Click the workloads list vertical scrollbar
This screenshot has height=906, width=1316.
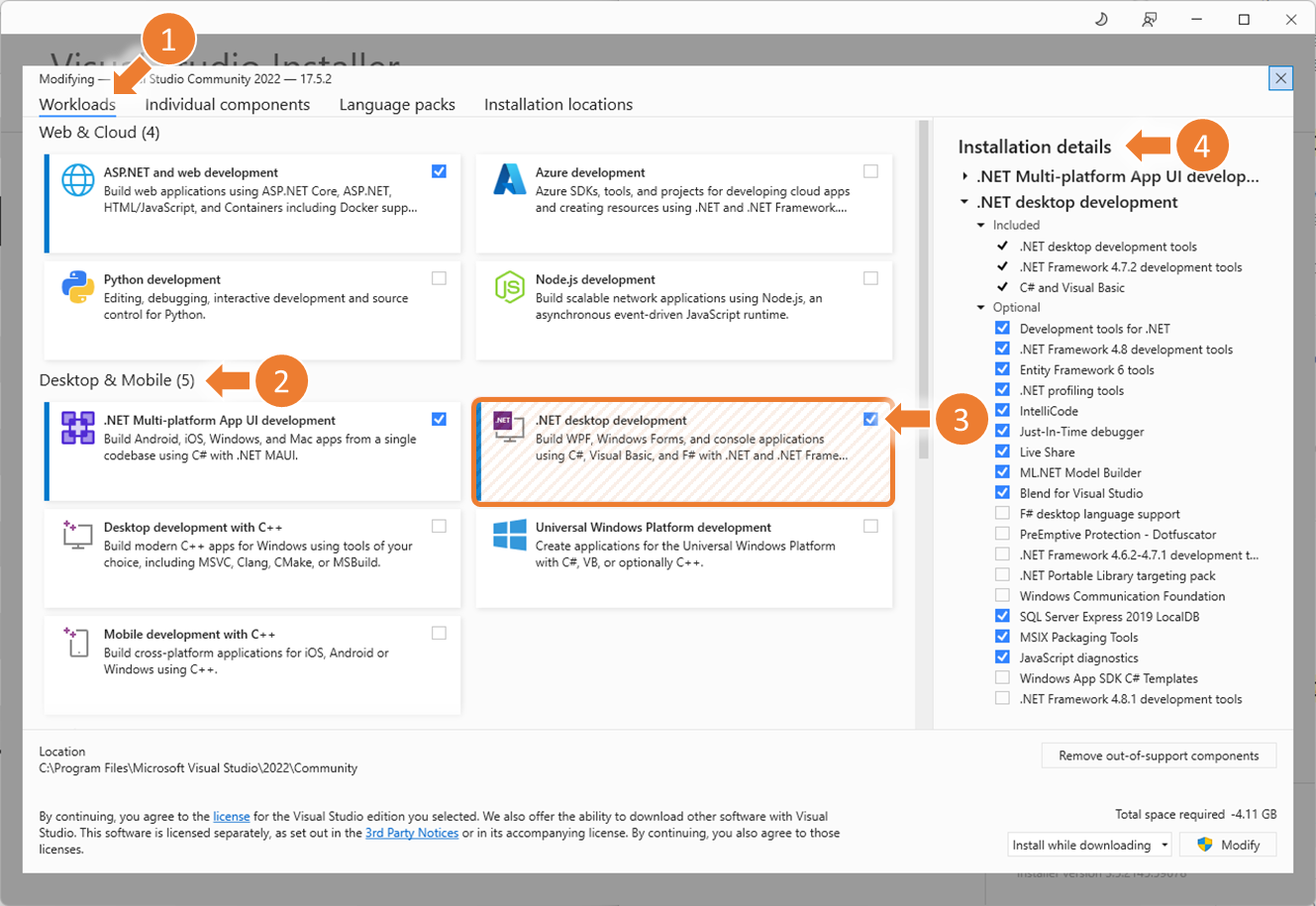tap(924, 290)
